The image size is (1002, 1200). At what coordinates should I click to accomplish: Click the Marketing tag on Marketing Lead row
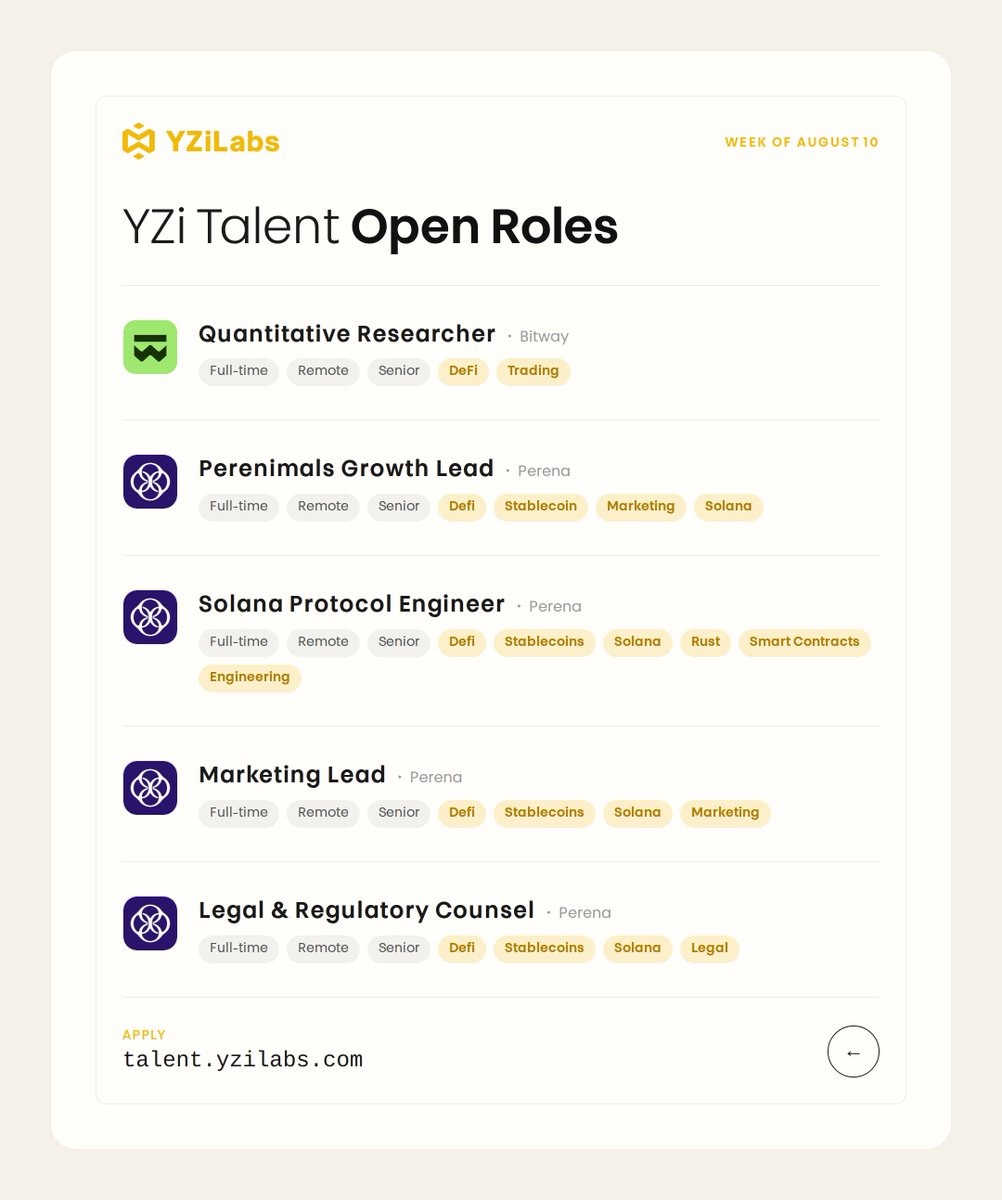pos(725,812)
